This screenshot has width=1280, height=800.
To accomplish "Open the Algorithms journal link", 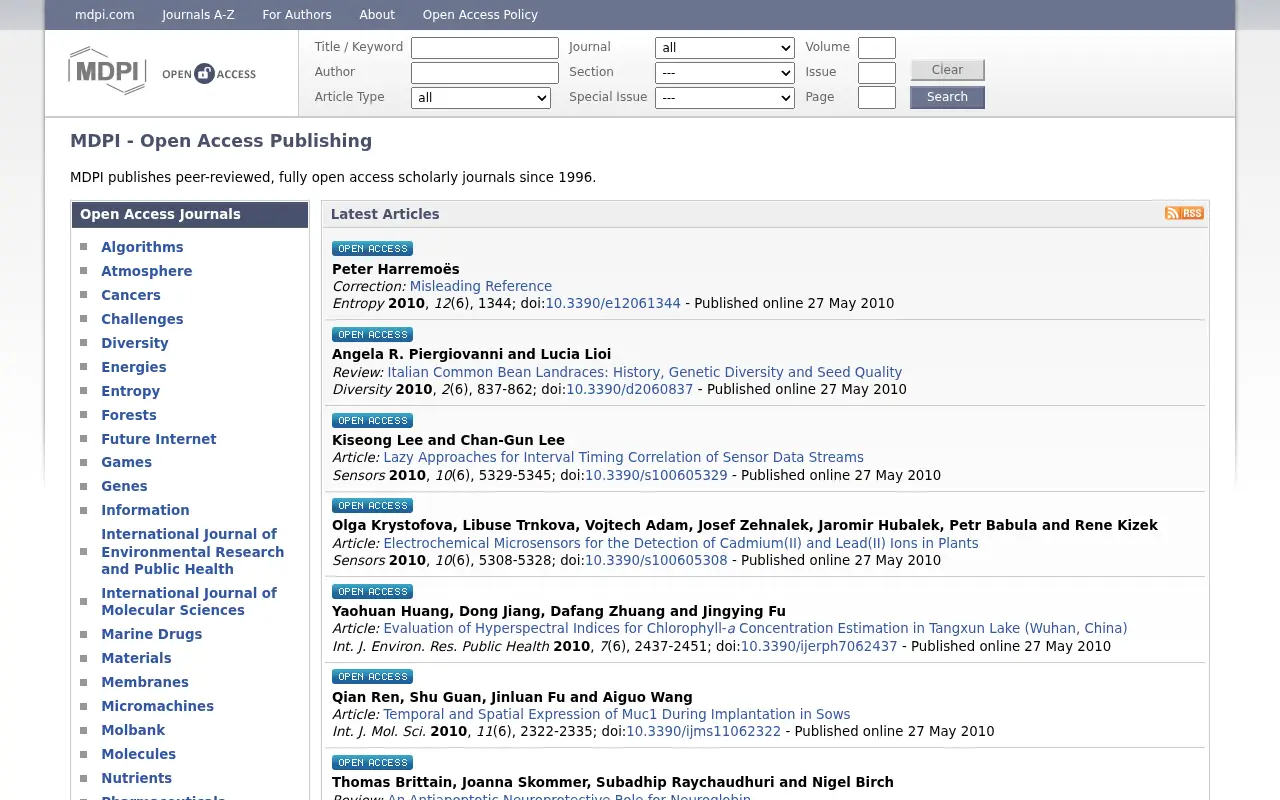I will click(142, 247).
